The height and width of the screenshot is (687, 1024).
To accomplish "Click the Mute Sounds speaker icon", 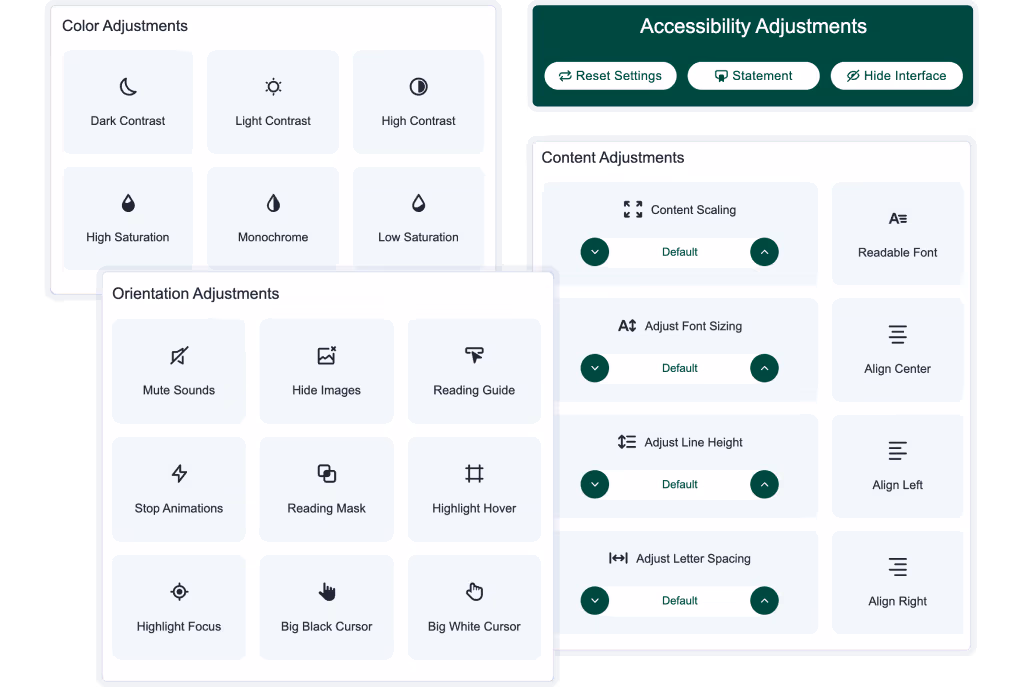I will tap(179, 356).
